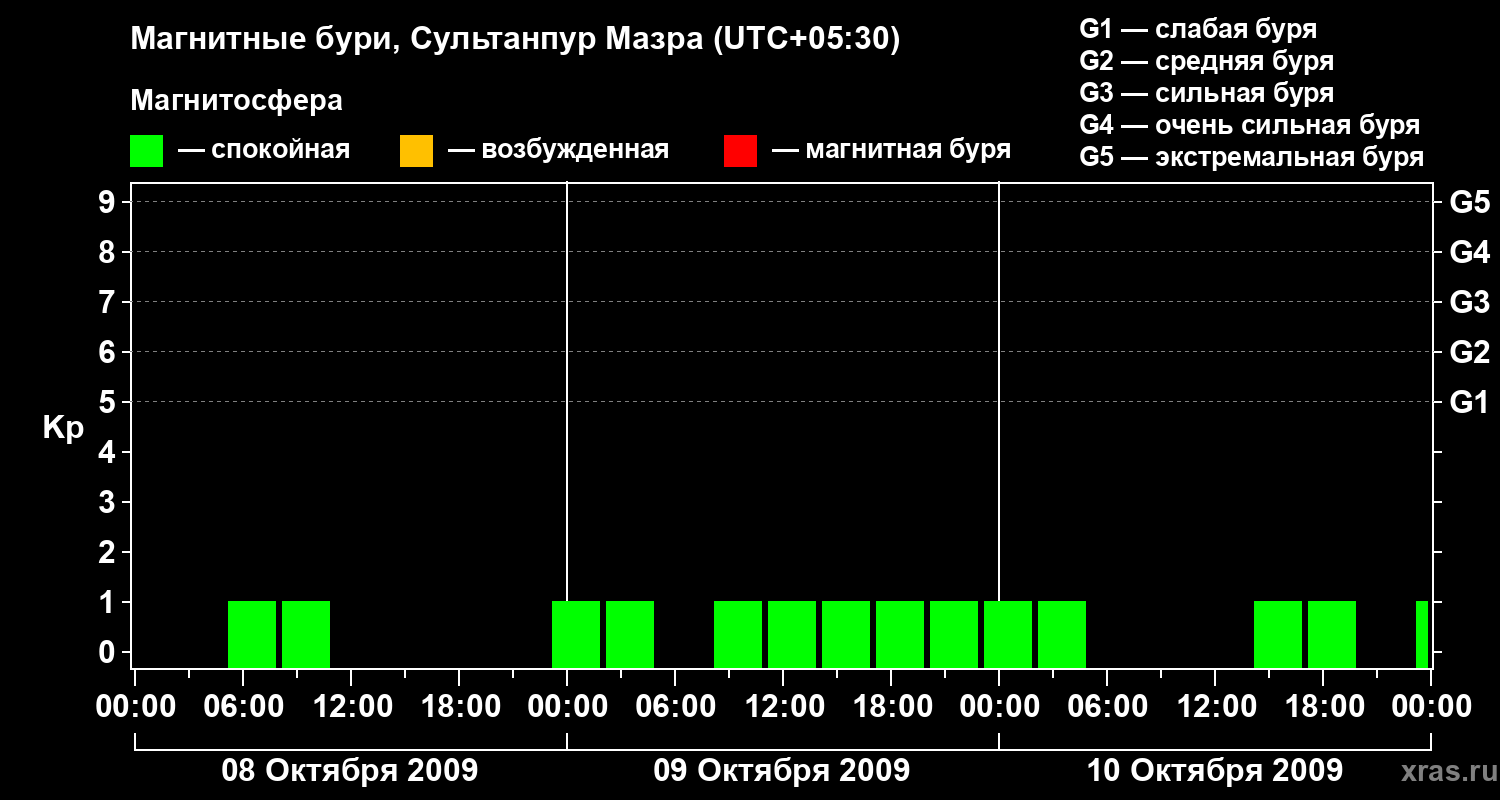Image resolution: width=1500 pixels, height=800 pixels.
Task: Select the '08 Октября 2009' date label
Action: tap(349, 771)
